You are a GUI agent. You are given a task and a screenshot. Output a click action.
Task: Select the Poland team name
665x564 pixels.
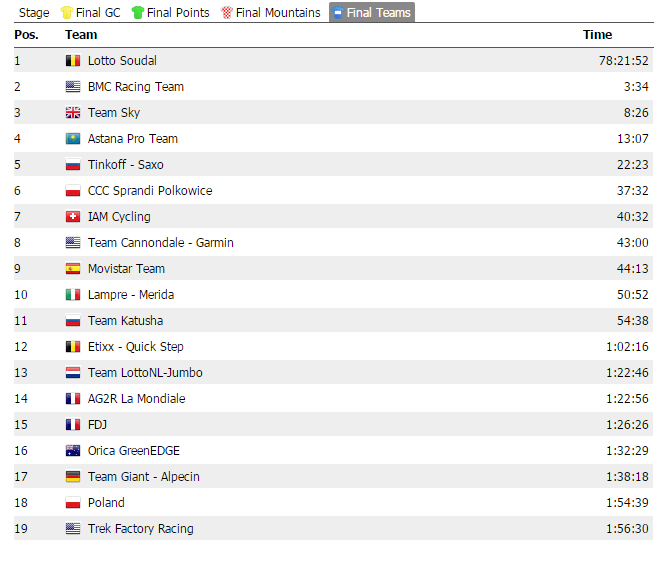click(x=106, y=503)
